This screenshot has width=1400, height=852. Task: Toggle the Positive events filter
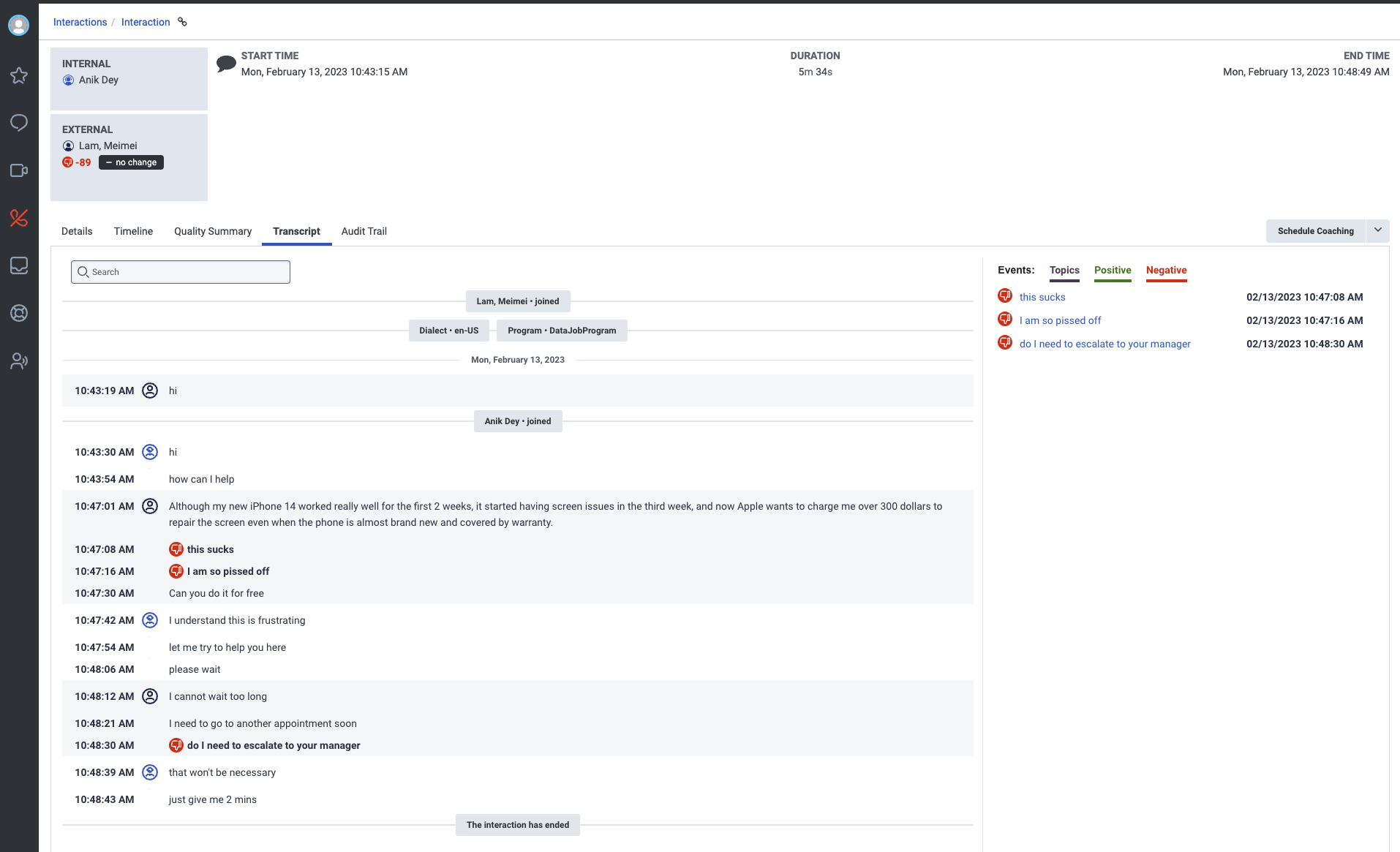(1112, 270)
